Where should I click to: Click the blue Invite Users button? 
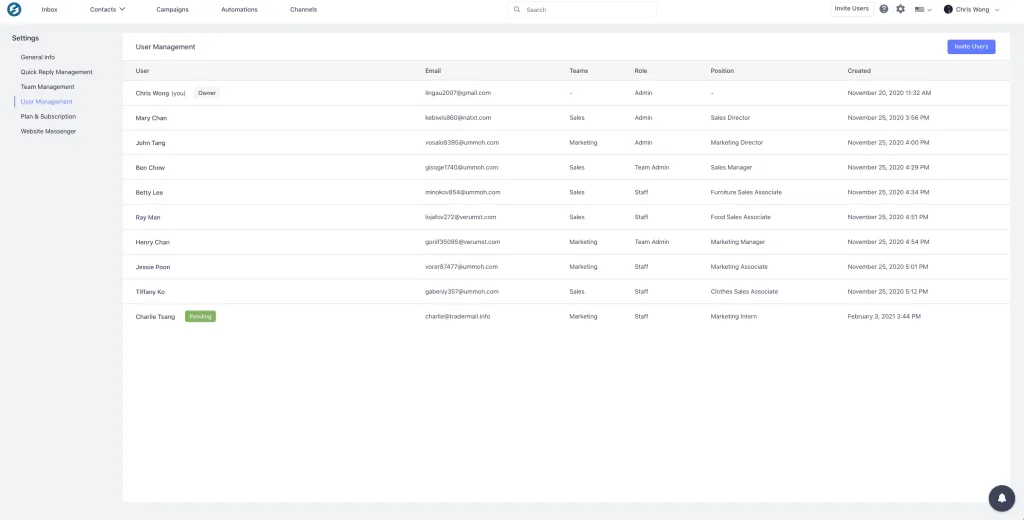971,47
